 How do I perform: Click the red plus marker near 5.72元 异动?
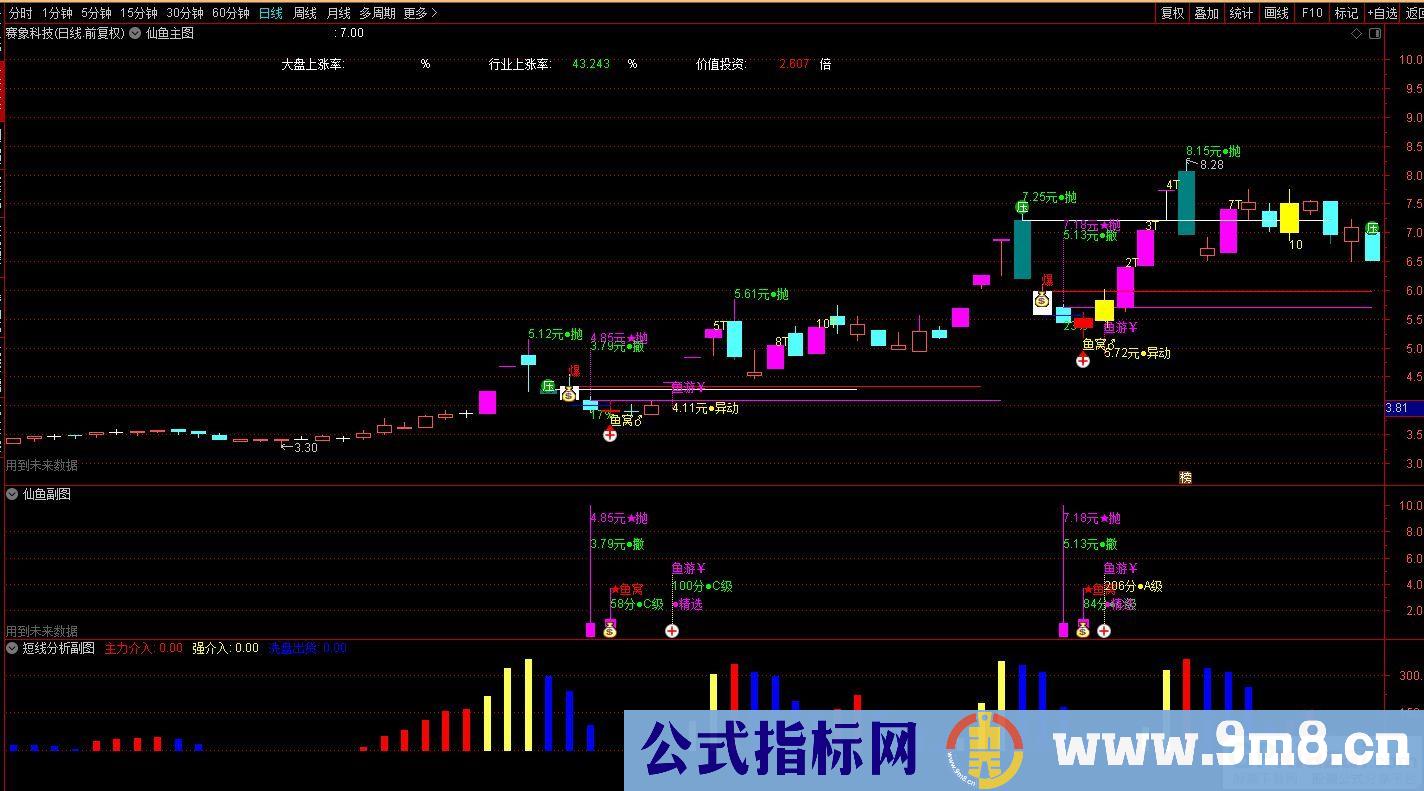(x=1083, y=361)
